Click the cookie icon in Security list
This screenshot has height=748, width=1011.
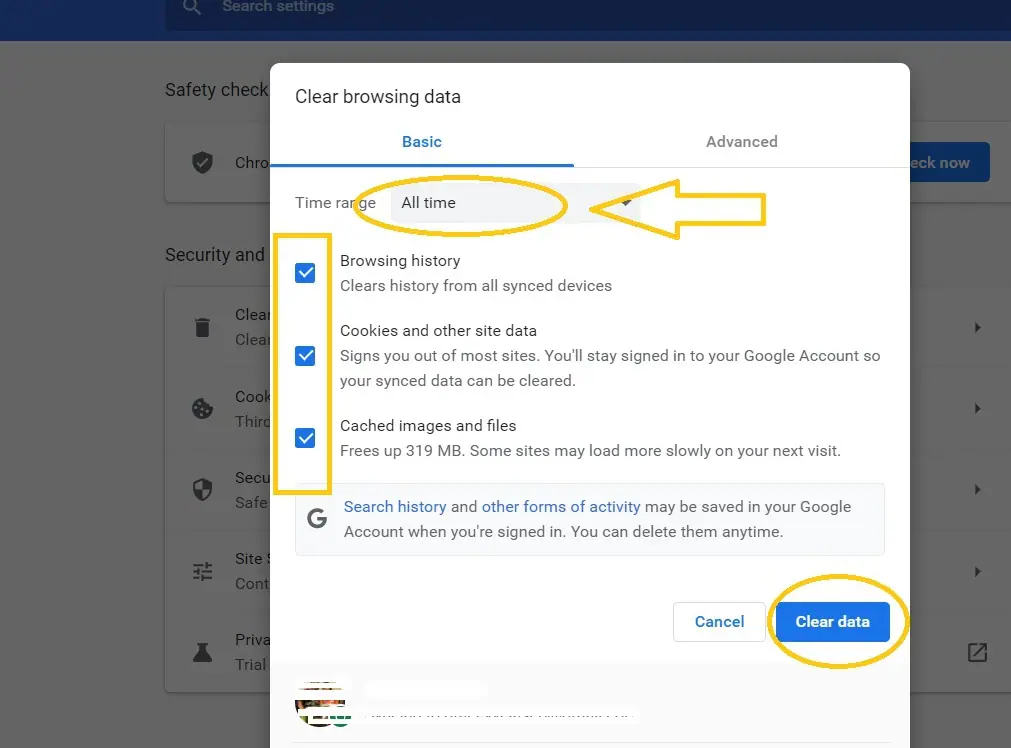tap(202, 408)
